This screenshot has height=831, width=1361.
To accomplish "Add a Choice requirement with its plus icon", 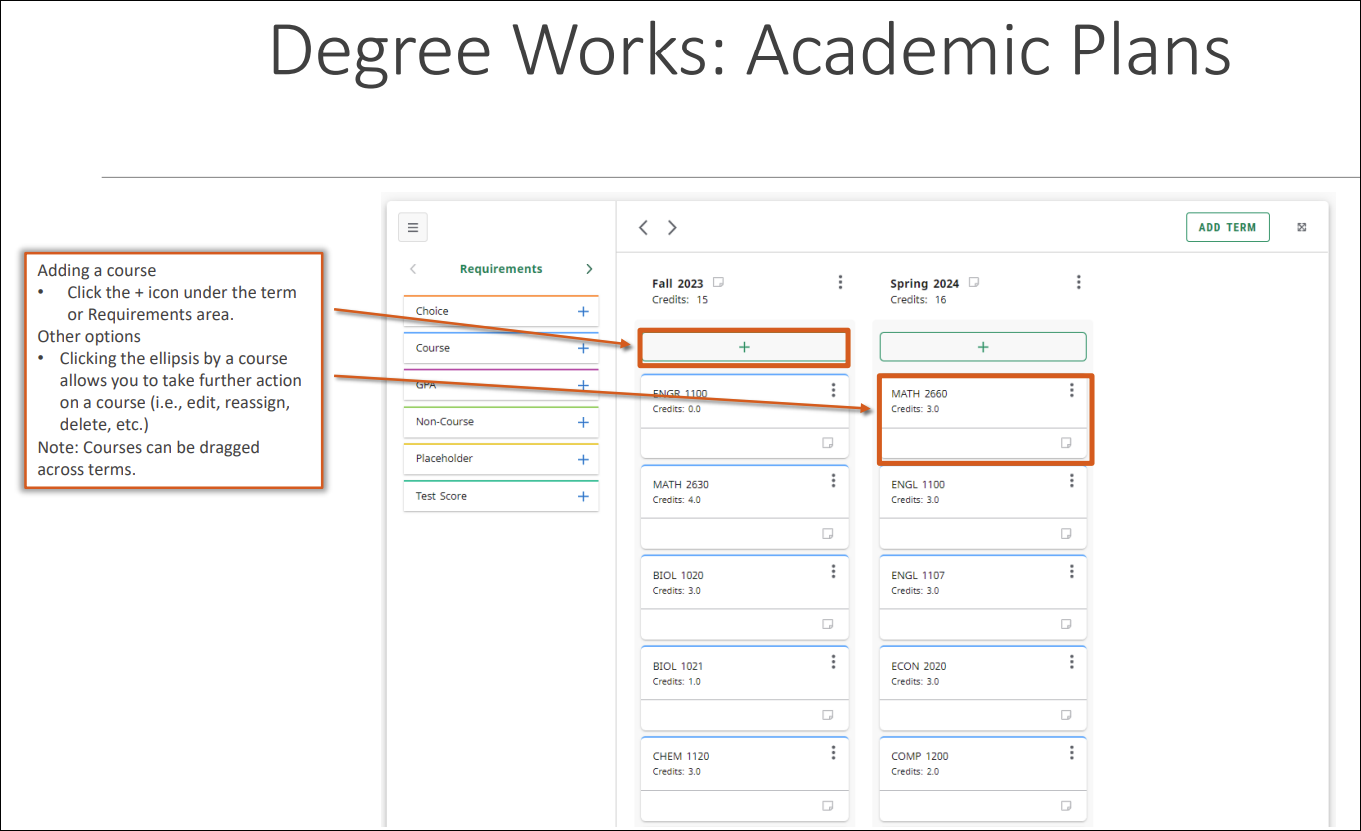I will (583, 311).
